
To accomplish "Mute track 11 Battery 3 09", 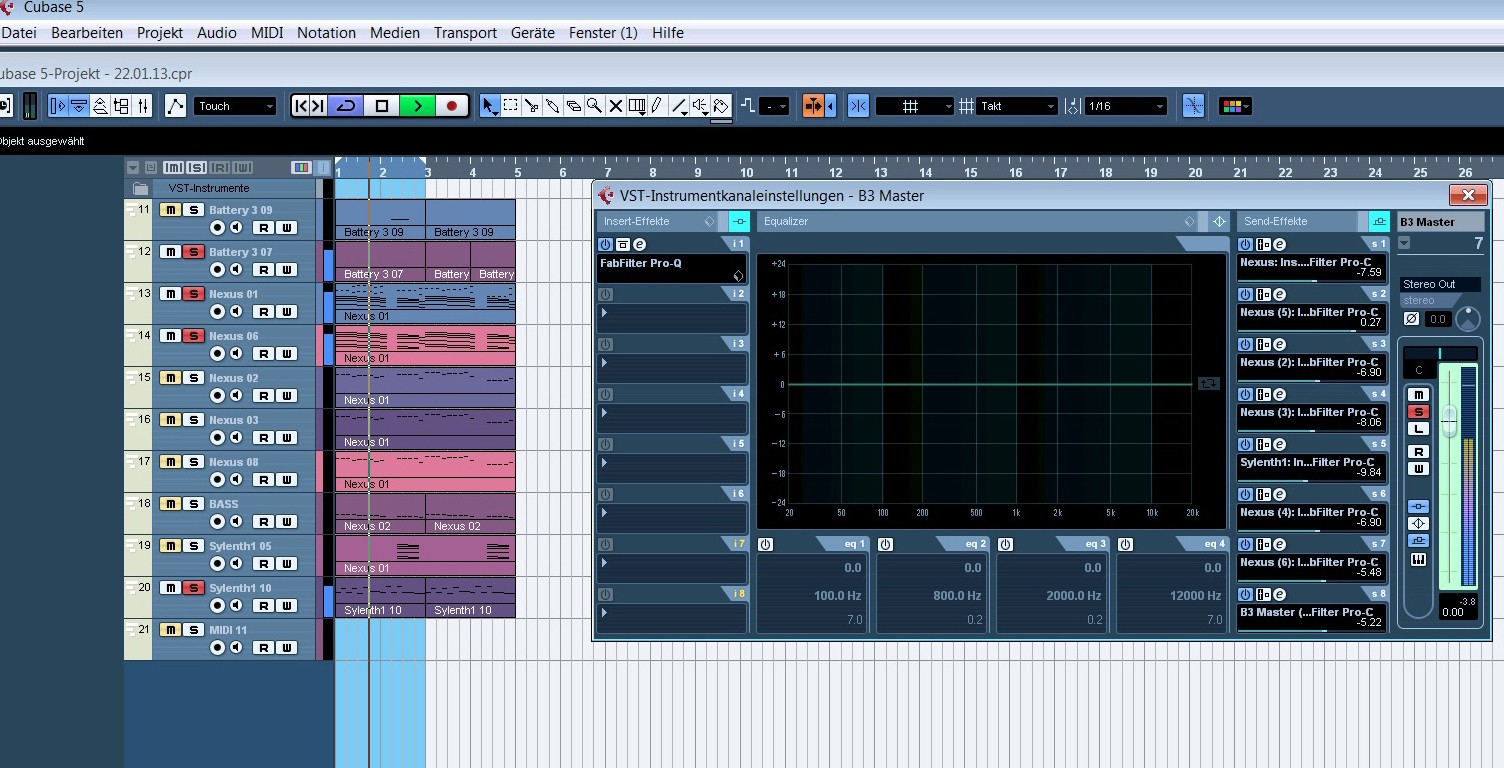I will 170,210.
